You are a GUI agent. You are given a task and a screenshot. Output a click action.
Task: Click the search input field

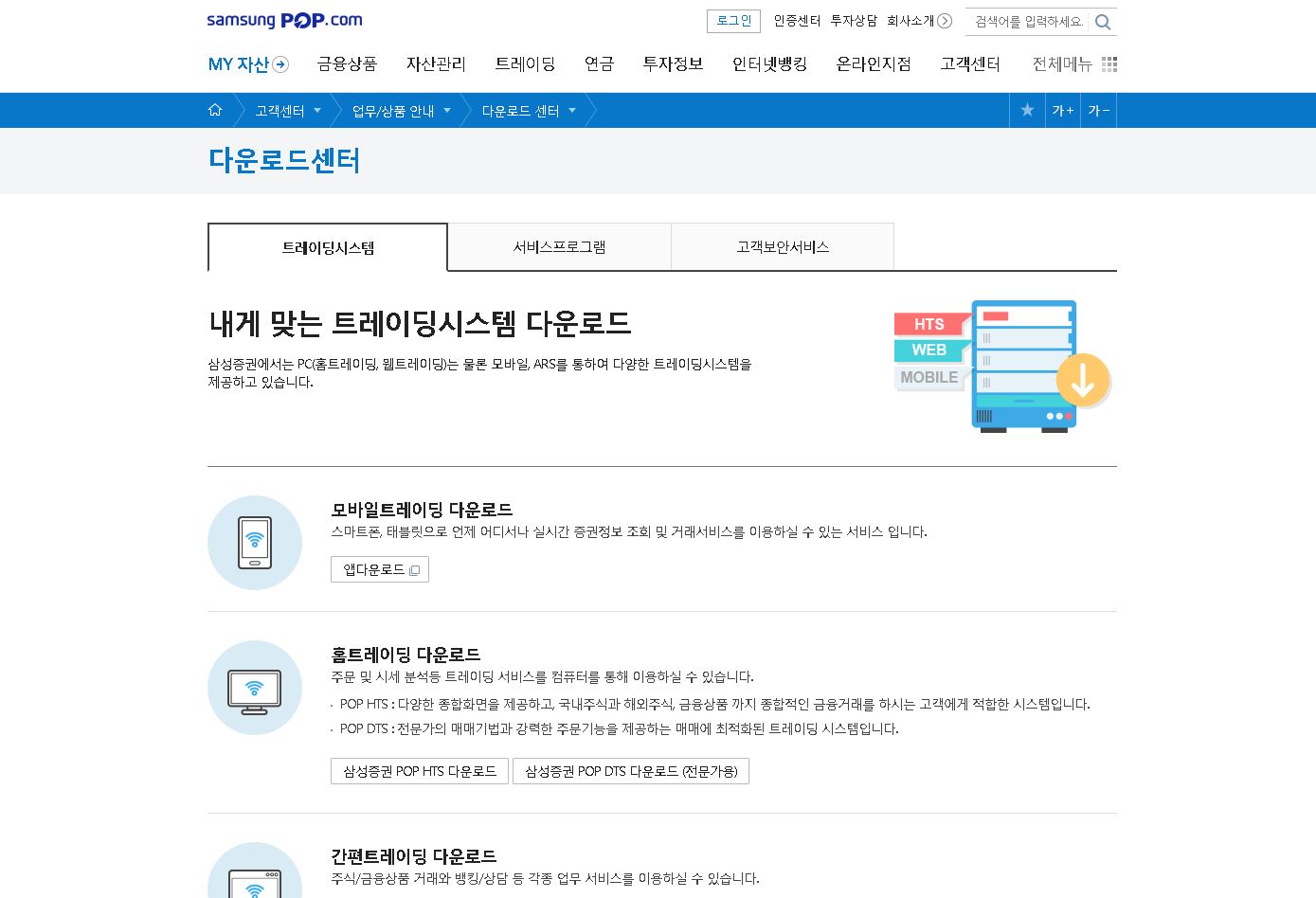click(x=1028, y=22)
